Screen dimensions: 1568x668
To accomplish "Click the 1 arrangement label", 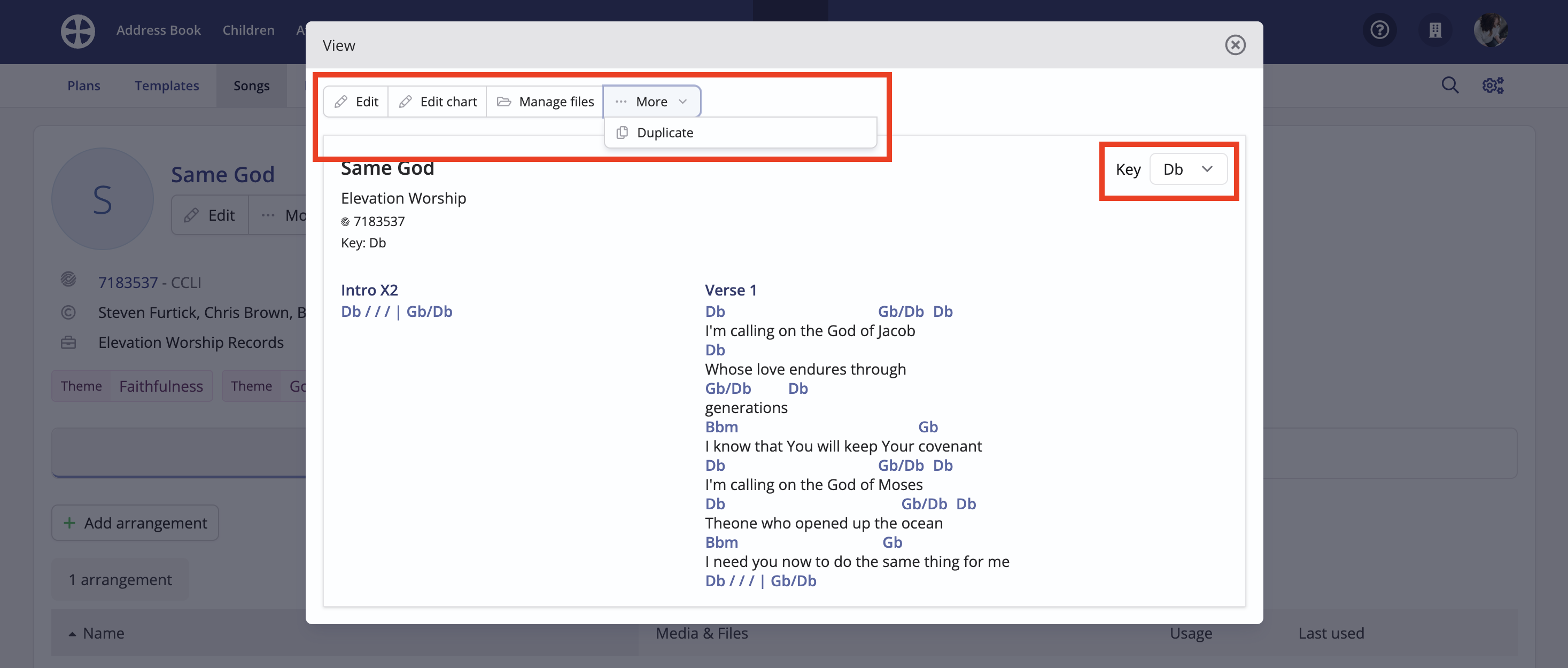I will coord(121,580).
